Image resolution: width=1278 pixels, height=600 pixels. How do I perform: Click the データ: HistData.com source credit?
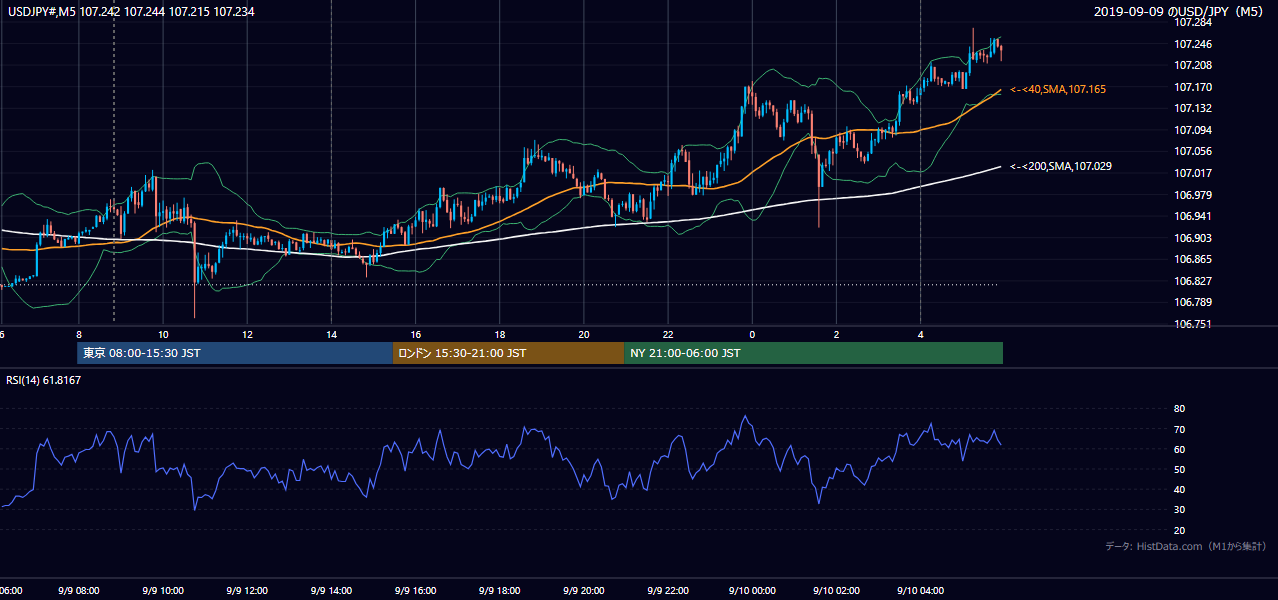pos(1186,546)
